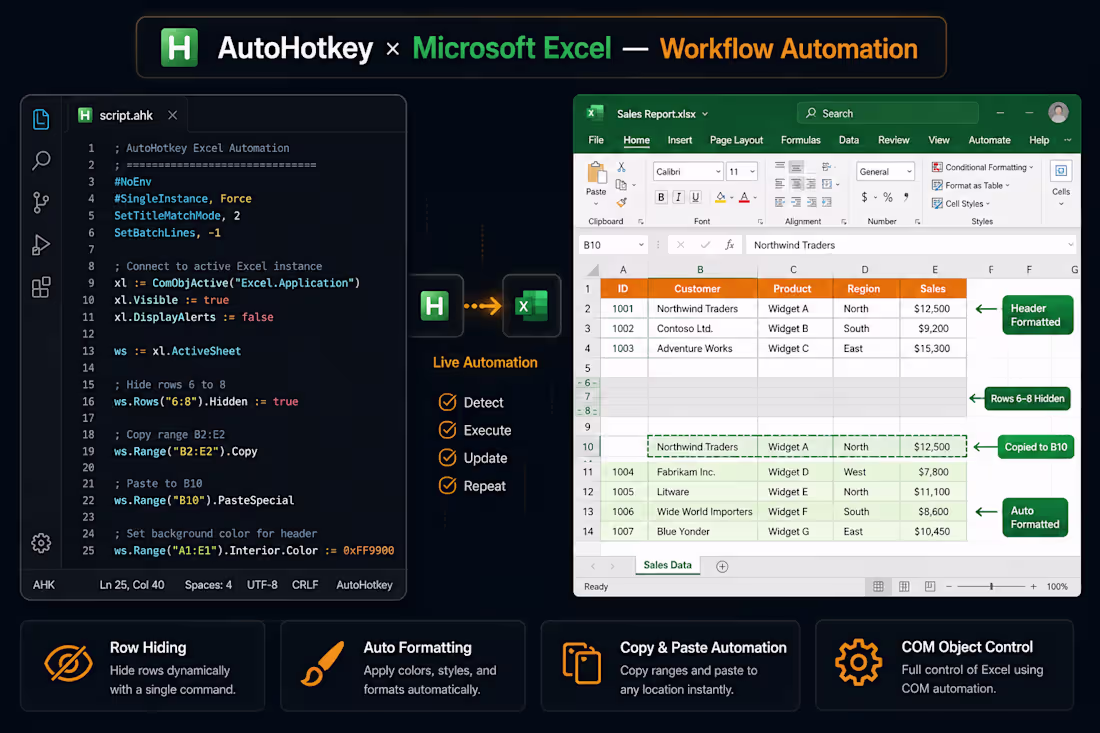The image size is (1100, 733).
Task: Expand the formula bar chevron
Action: 1070,245
